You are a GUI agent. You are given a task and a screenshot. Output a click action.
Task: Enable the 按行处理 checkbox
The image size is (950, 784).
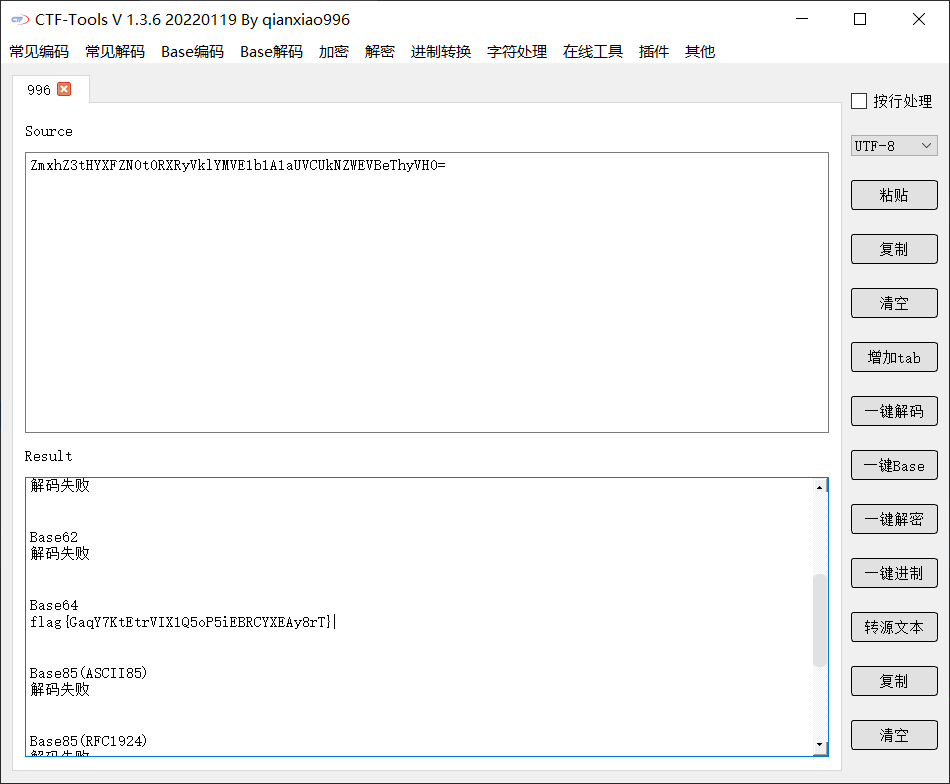pyautogui.click(x=859, y=101)
